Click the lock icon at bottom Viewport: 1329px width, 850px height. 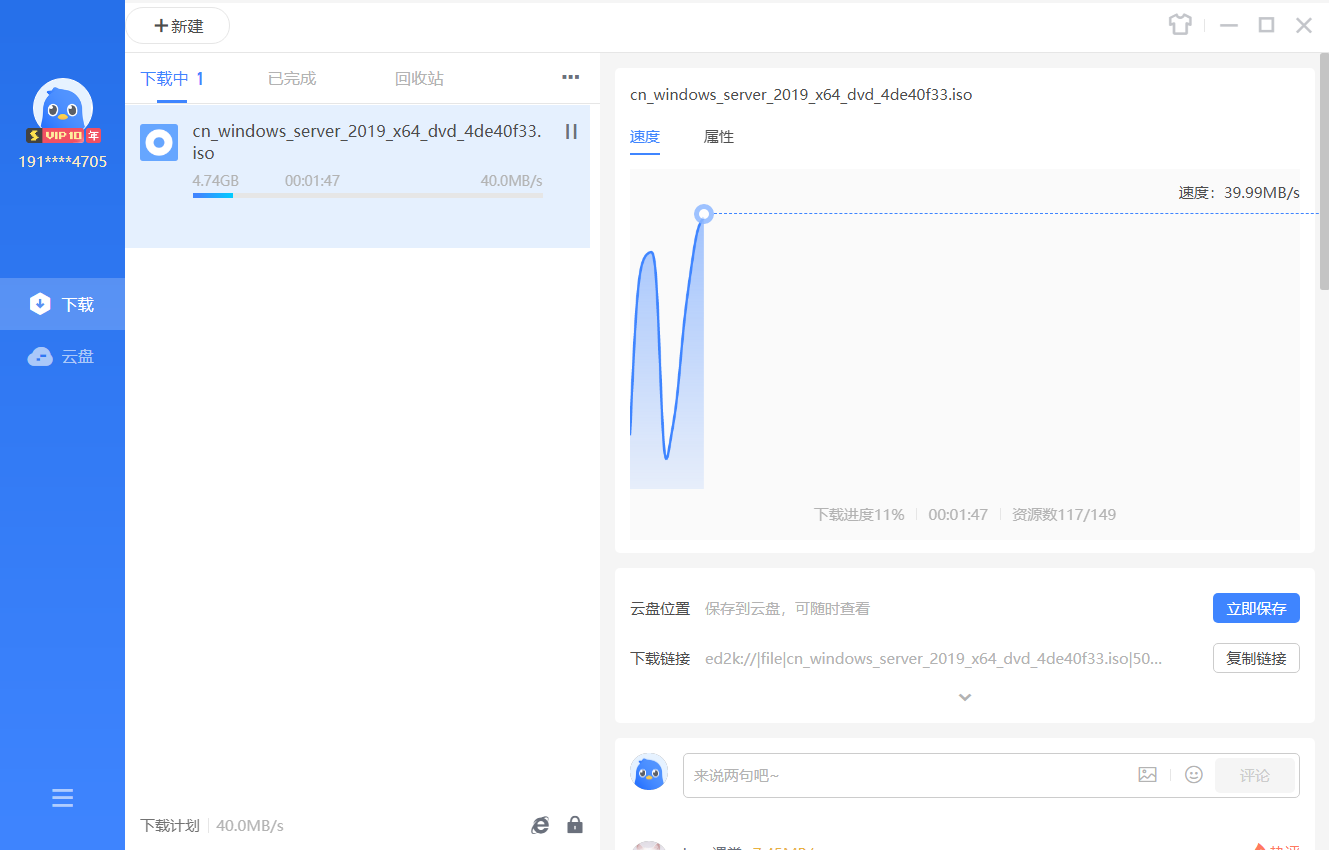(575, 825)
